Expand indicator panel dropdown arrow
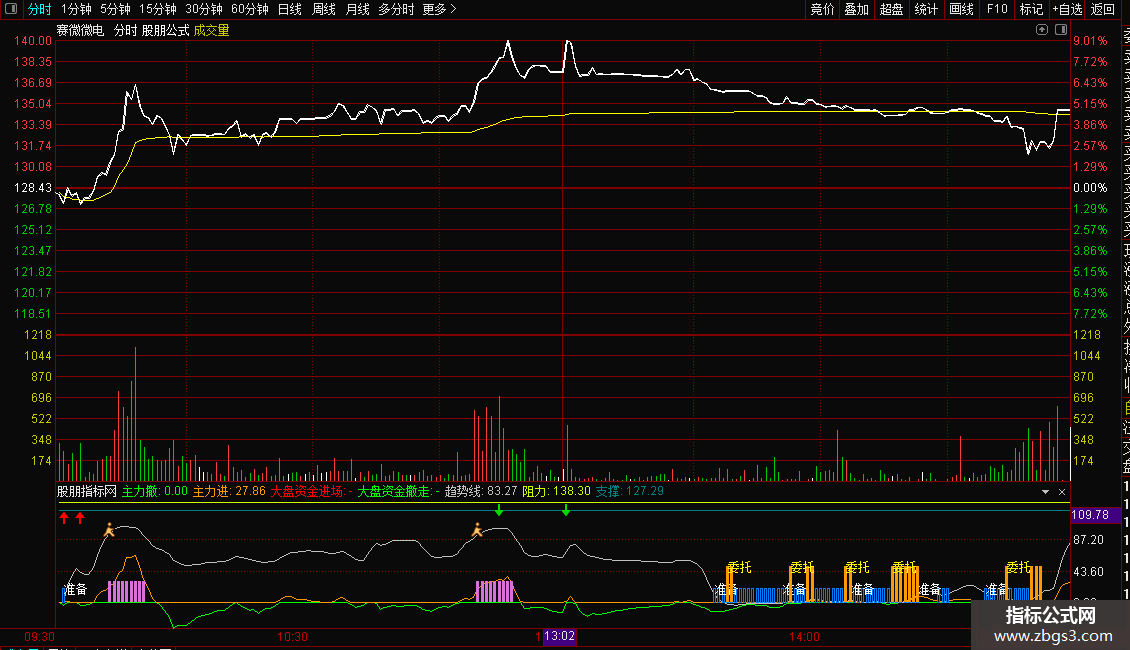This screenshot has height=650, width=1130. tap(1046, 492)
